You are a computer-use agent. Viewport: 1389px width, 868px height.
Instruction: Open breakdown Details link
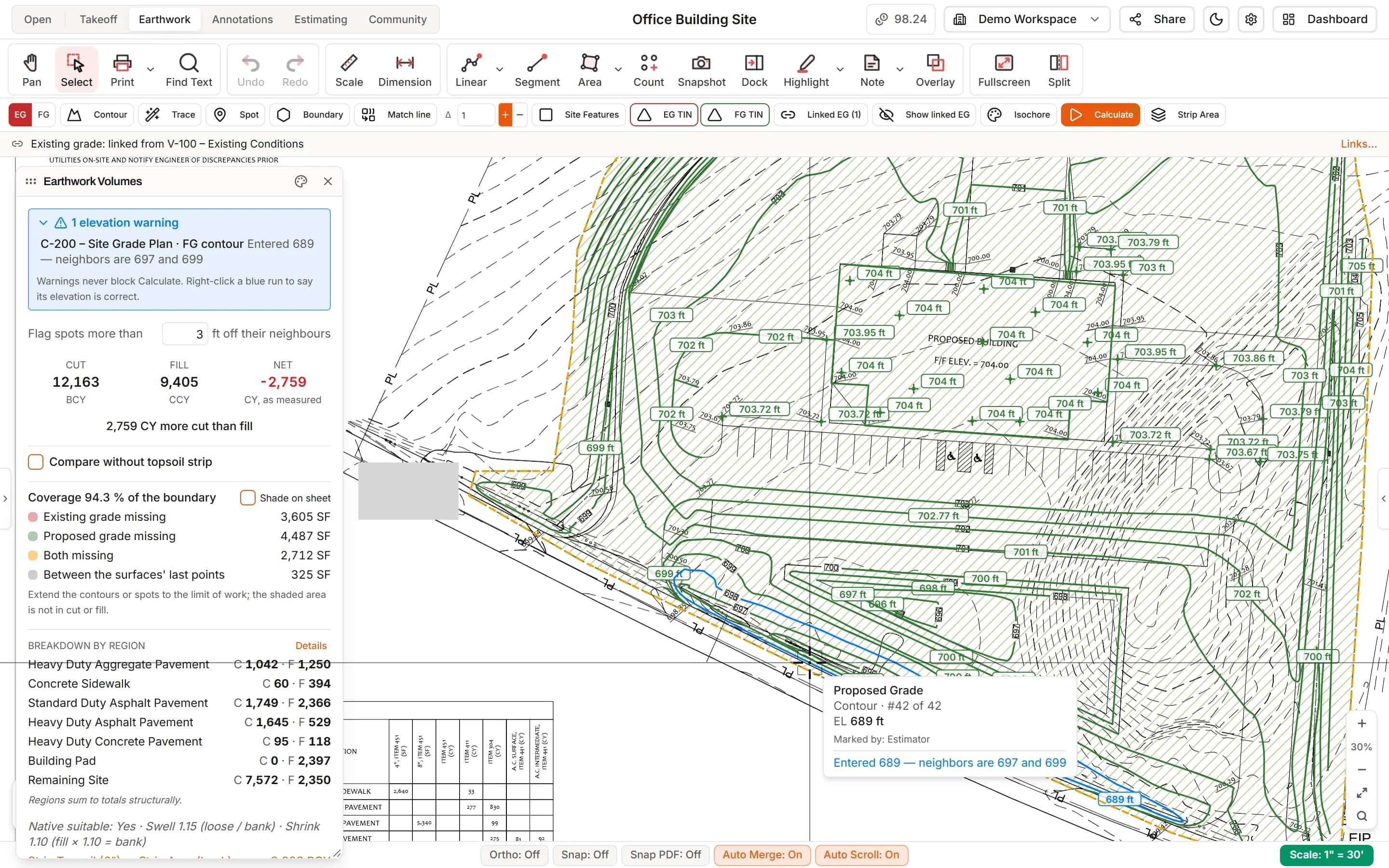(x=311, y=646)
